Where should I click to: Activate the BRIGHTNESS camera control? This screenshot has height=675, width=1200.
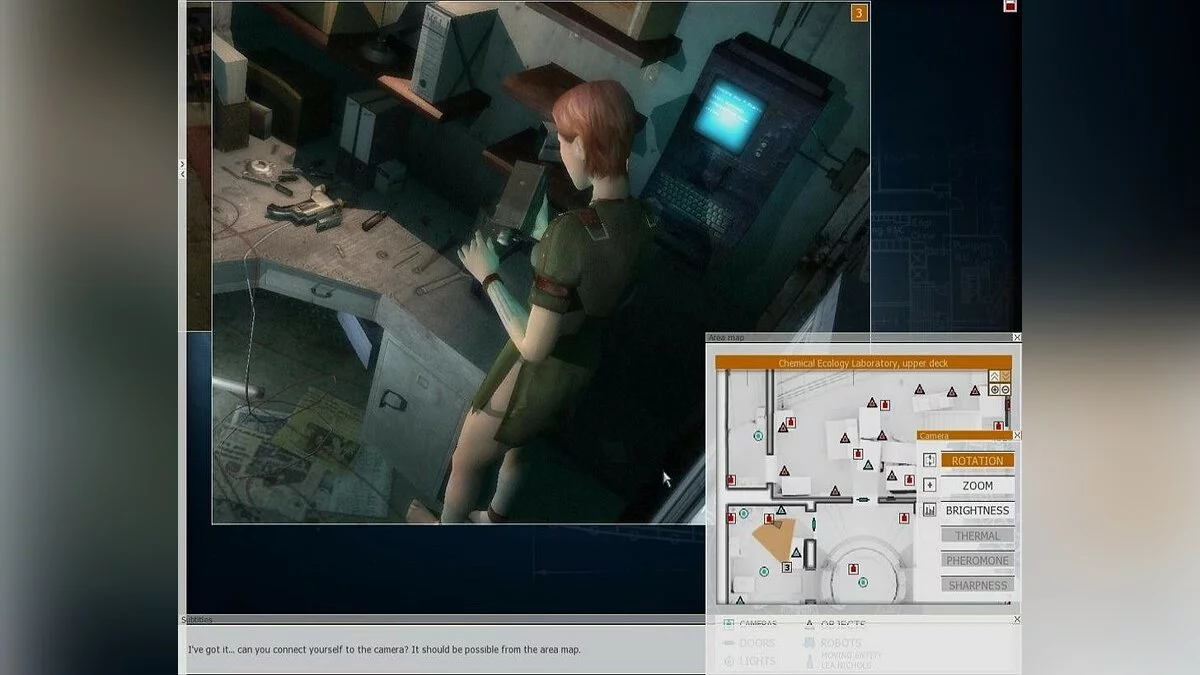pyautogui.click(x=977, y=510)
